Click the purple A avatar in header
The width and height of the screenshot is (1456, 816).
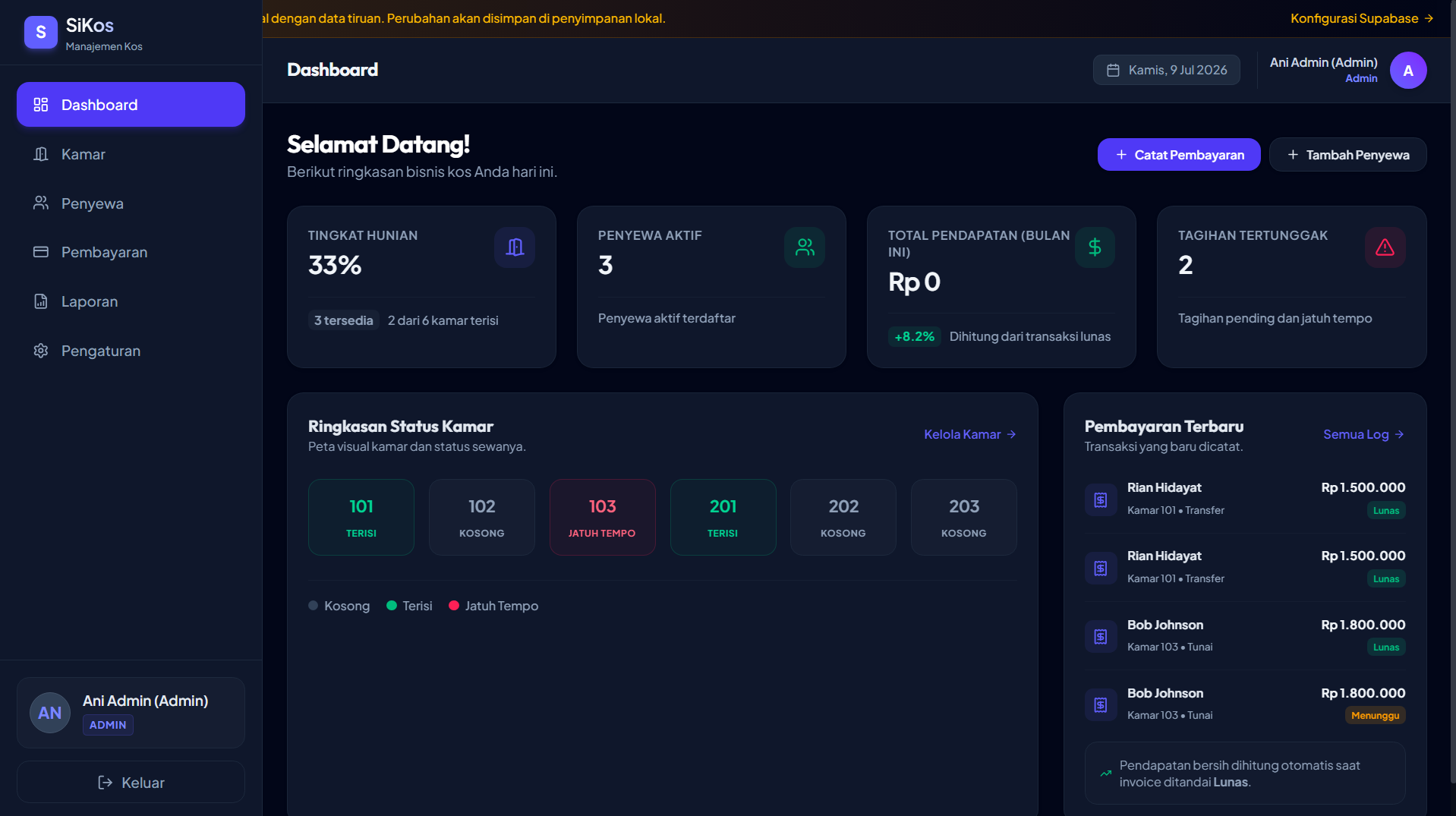tap(1408, 71)
